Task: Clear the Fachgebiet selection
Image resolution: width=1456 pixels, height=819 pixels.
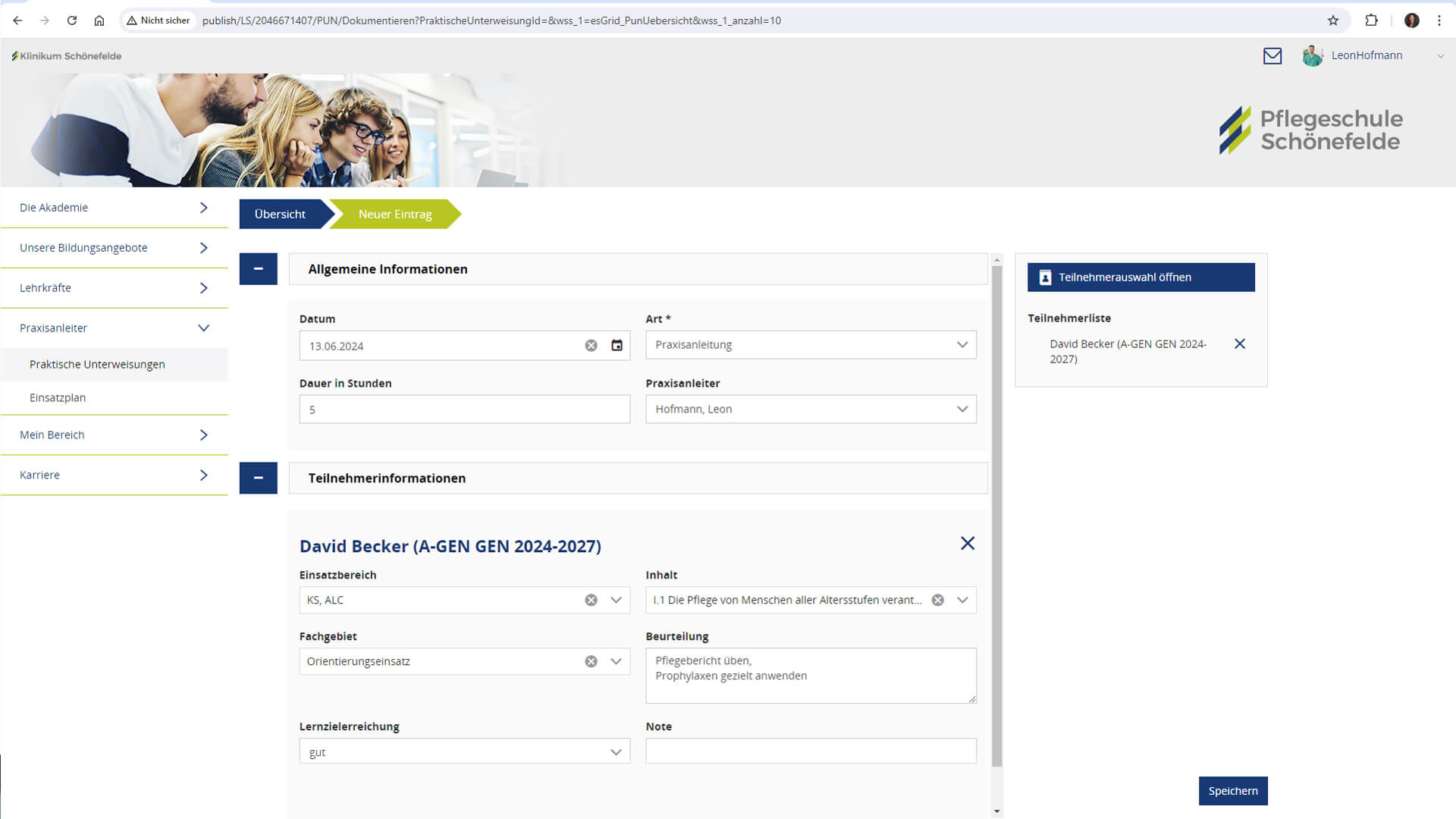Action: [591, 661]
